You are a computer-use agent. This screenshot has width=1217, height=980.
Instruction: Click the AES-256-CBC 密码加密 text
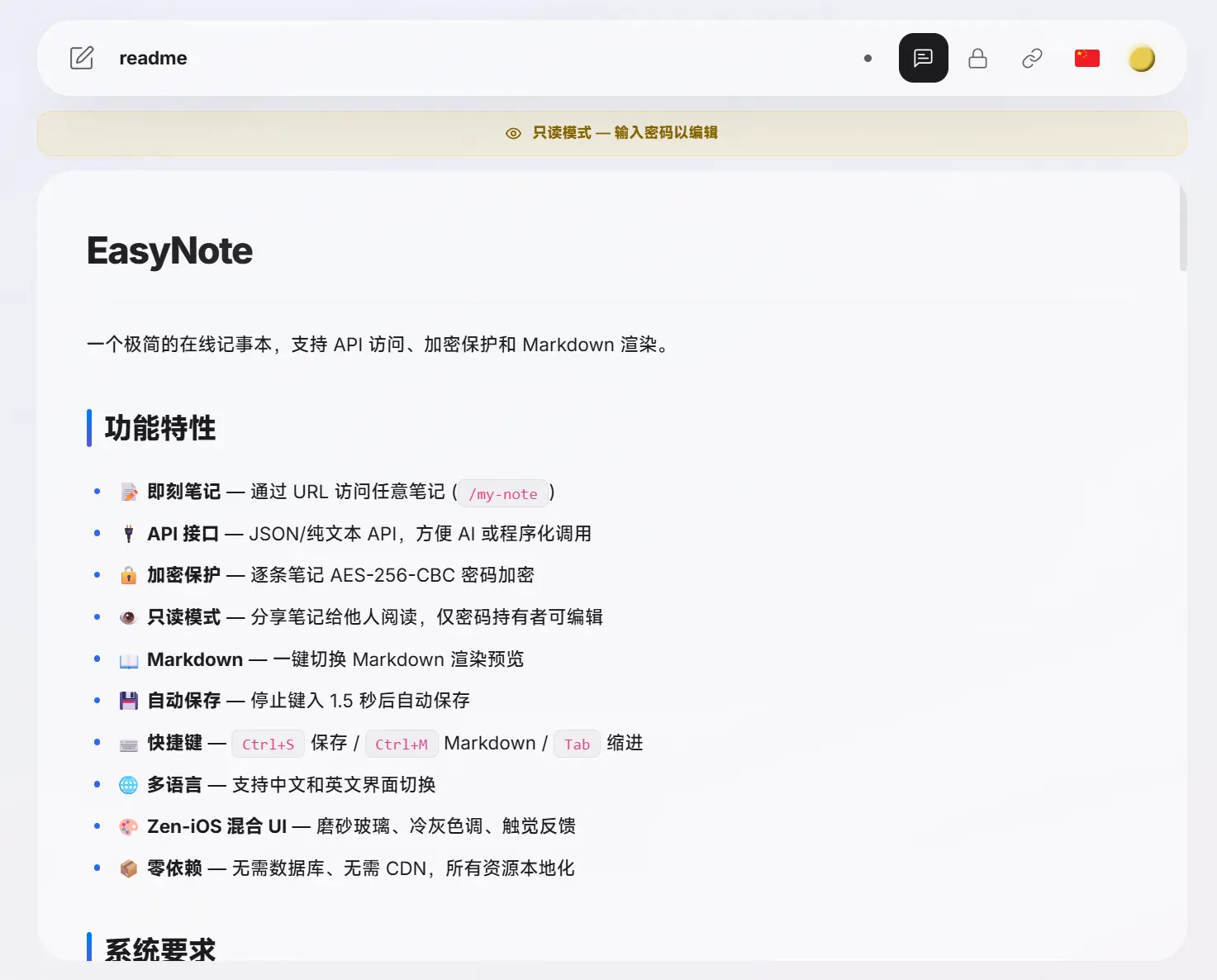(x=432, y=575)
